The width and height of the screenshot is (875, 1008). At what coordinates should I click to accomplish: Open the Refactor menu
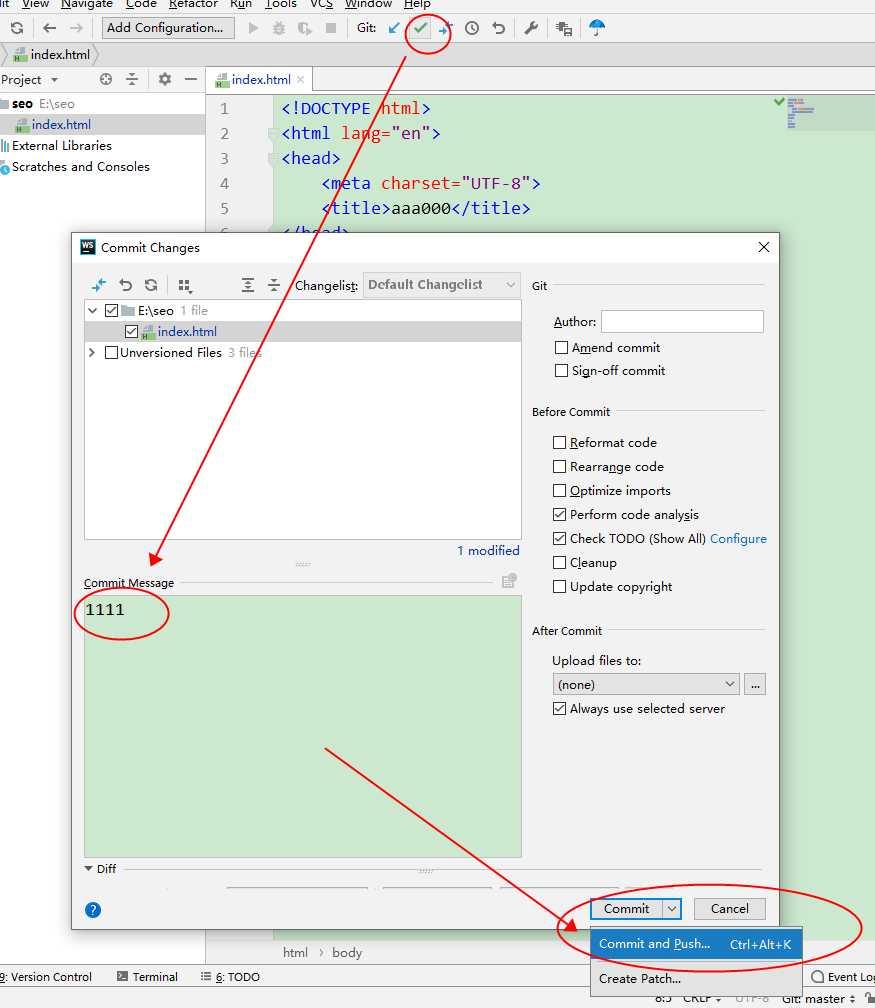(193, 4)
